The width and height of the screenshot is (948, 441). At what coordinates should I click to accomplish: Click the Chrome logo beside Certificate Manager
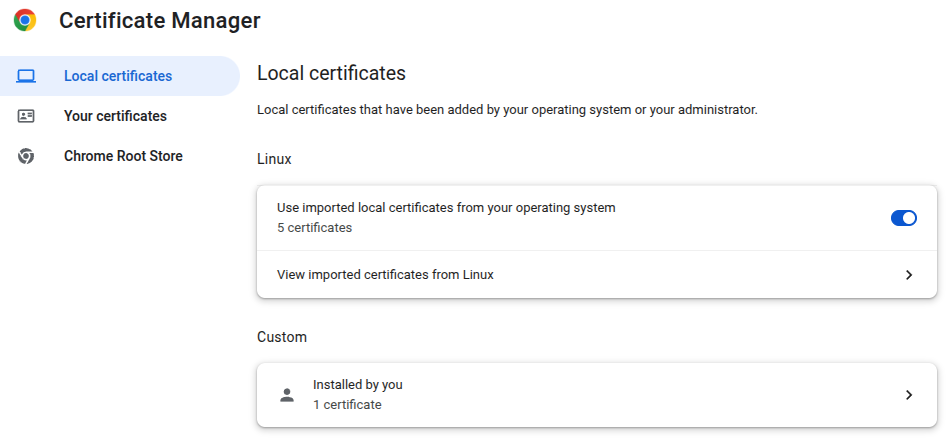[25, 20]
